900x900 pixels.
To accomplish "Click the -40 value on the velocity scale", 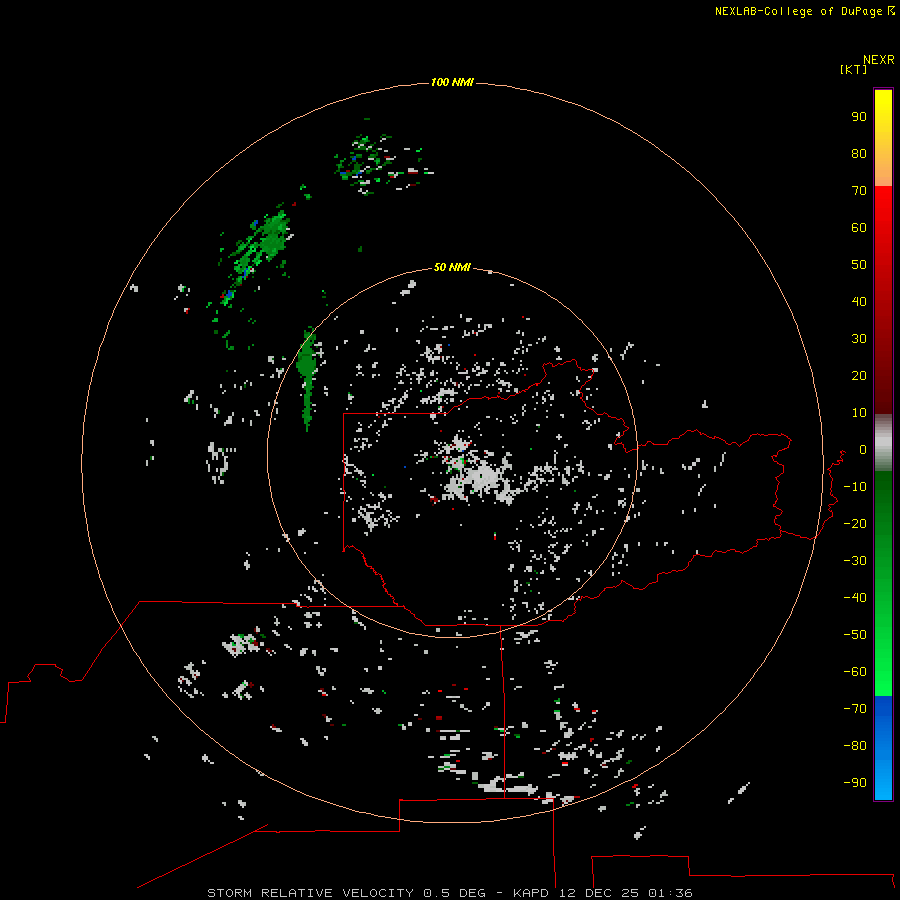I will coord(855,598).
